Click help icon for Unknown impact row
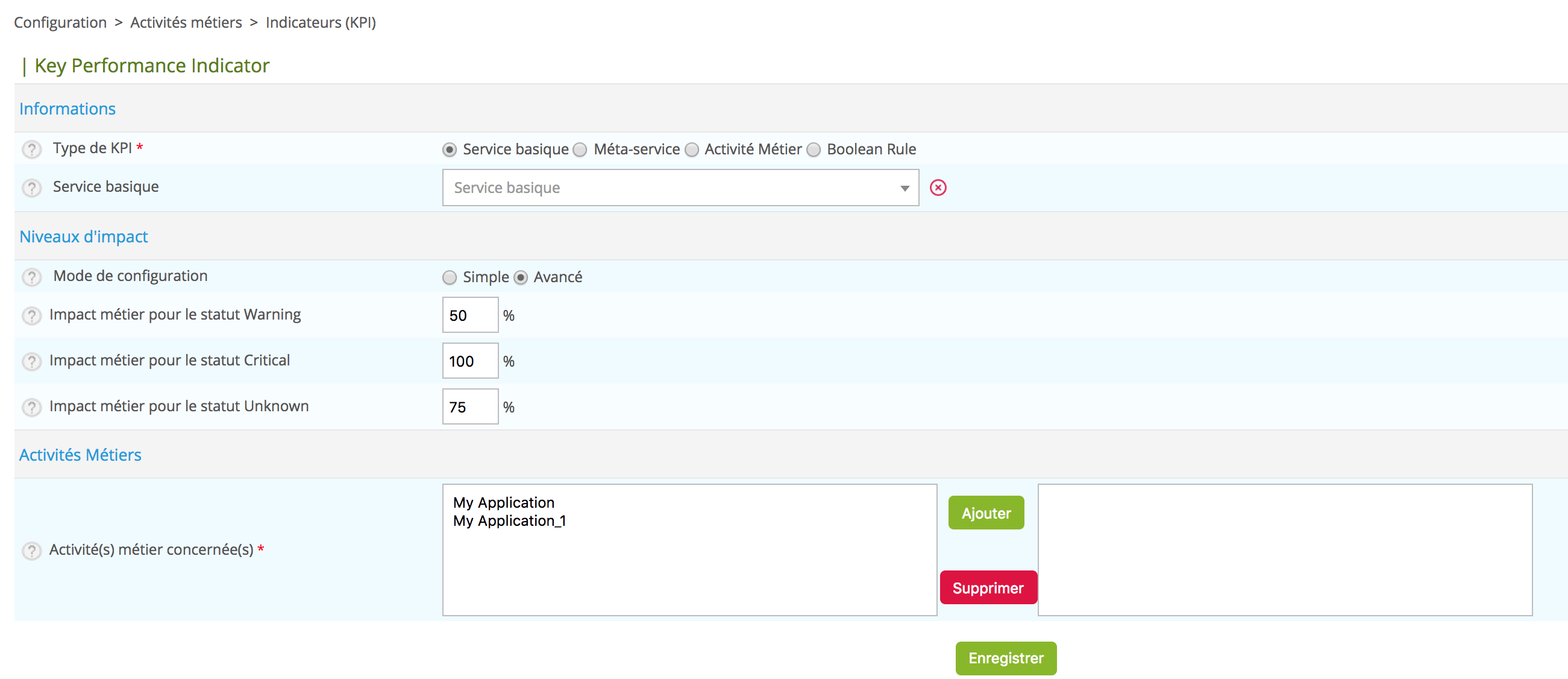This screenshot has height=679, width=1568. click(x=32, y=407)
